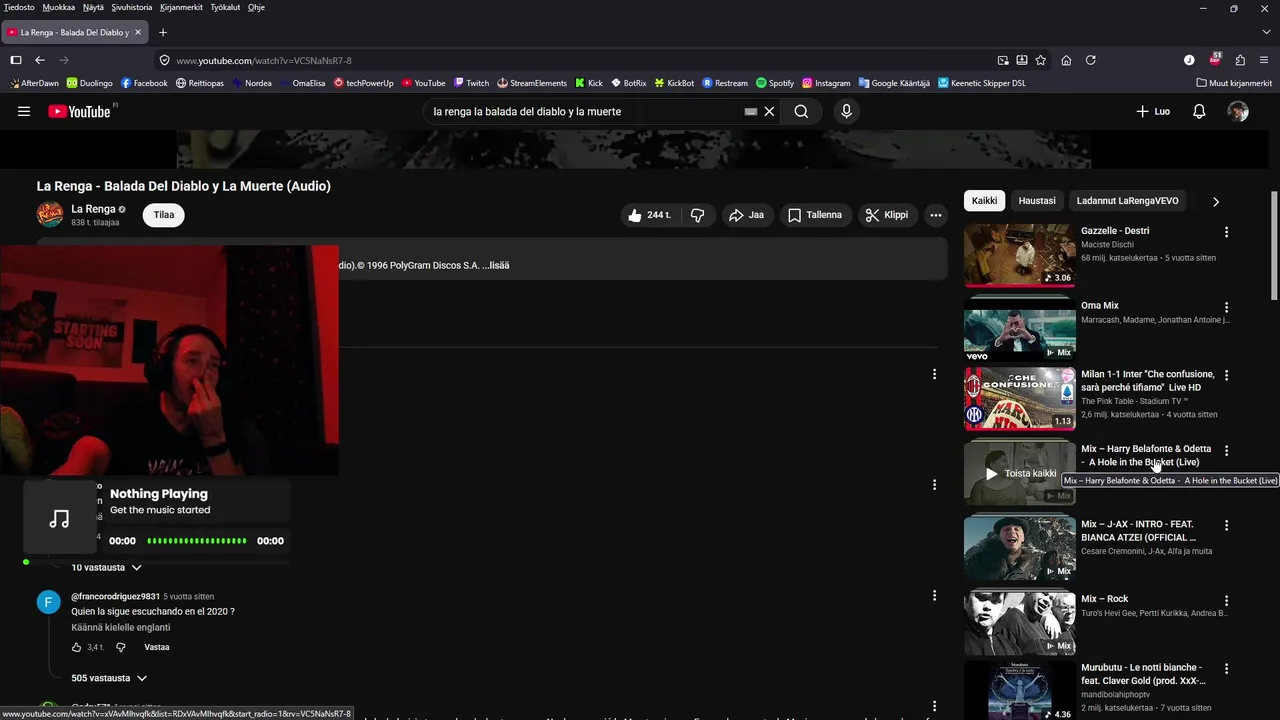Viewport: 1280px width, 720px height.
Task: Show more filter chips with right arrow
Action: [1216, 201]
